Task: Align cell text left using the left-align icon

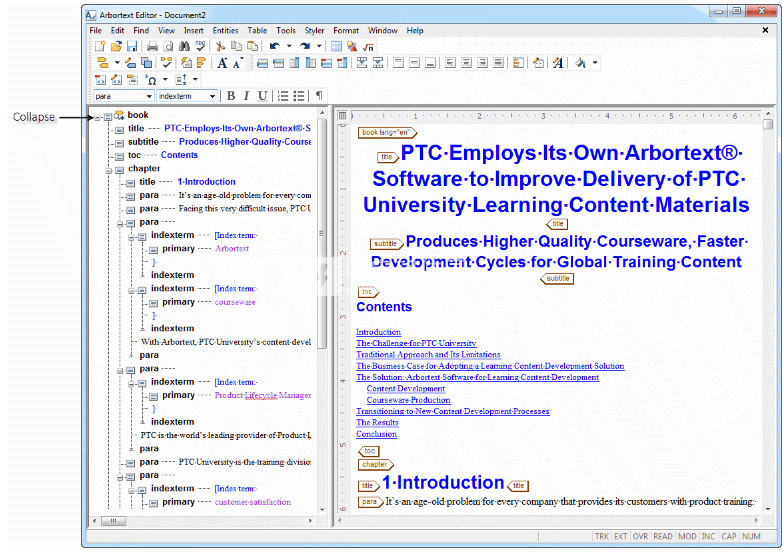Action: [450, 63]
